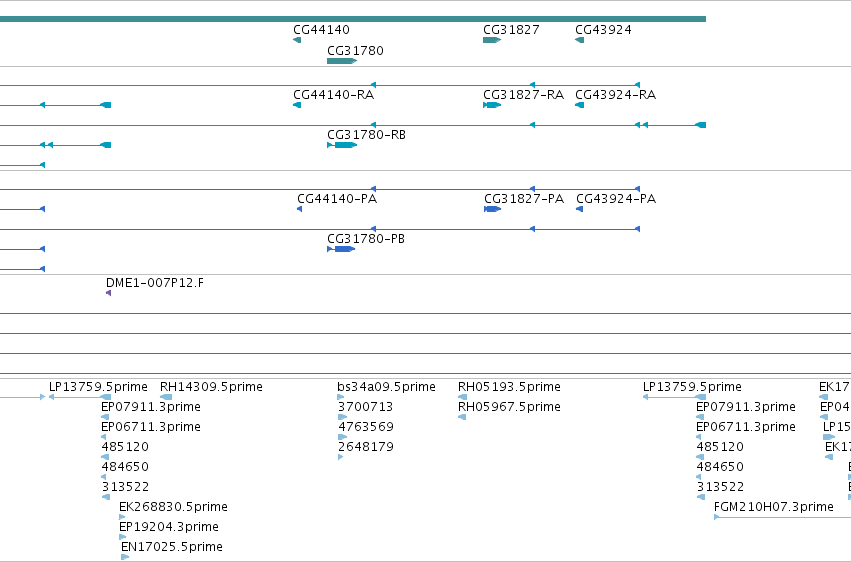Select protein label CG43924-PA
The width and height of the screenshot is (851, 562).
tap(616, 199)
